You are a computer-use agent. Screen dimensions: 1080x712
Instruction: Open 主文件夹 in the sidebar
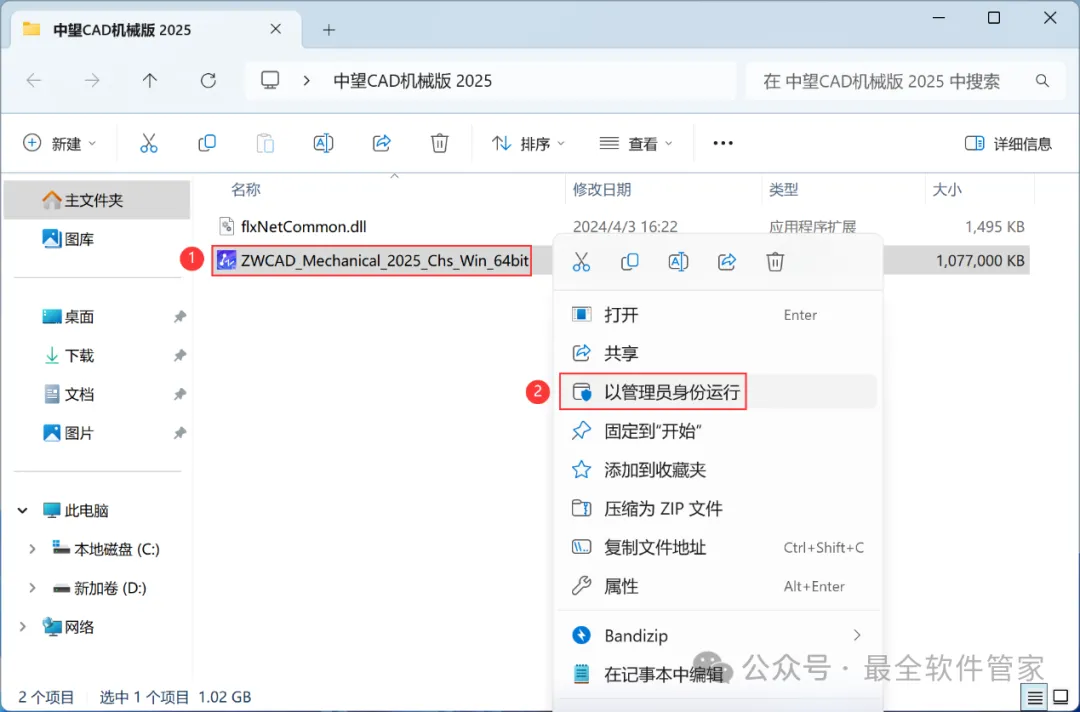pyautogui.click(x=97, y=200)
